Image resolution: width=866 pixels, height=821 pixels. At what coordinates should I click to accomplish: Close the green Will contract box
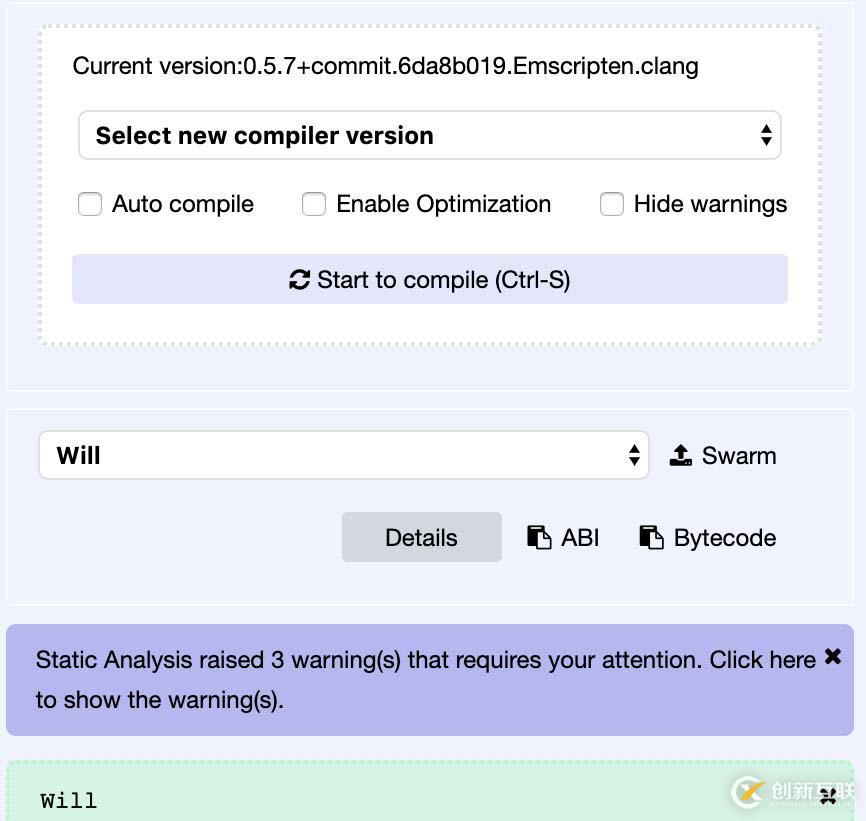[x=828, y=797]
